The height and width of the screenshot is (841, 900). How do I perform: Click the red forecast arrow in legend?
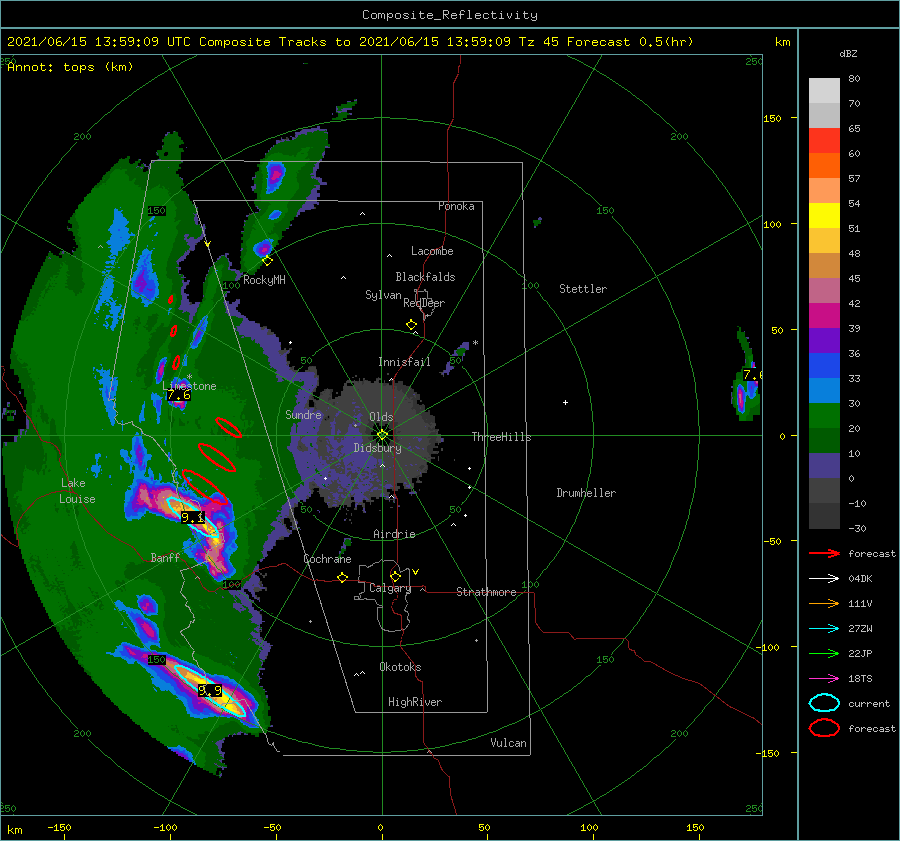coord(824,553)
